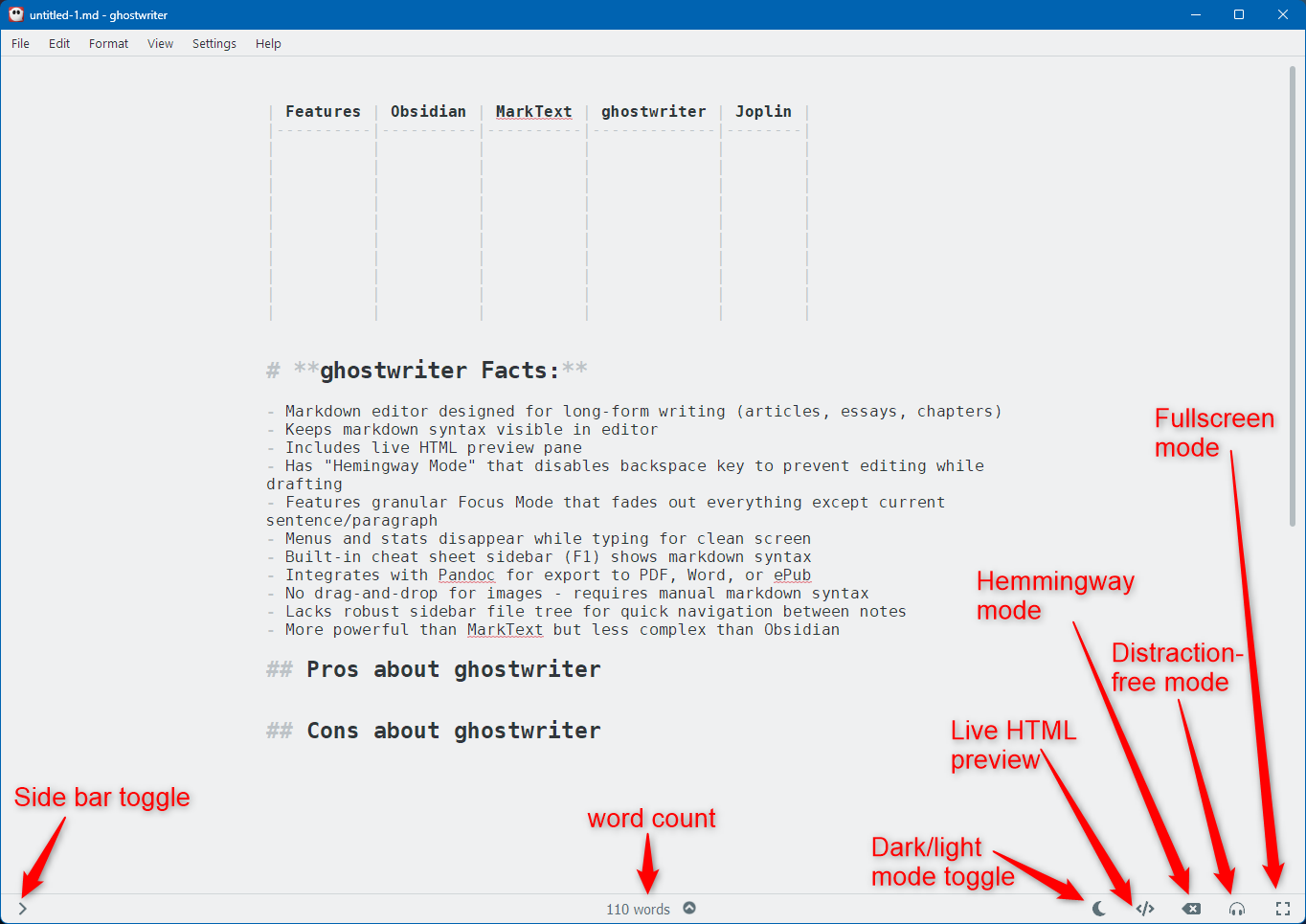1306x924 pixels.
Task: Enable distraction-free mode headphones icon
Action: (1237, 909)
